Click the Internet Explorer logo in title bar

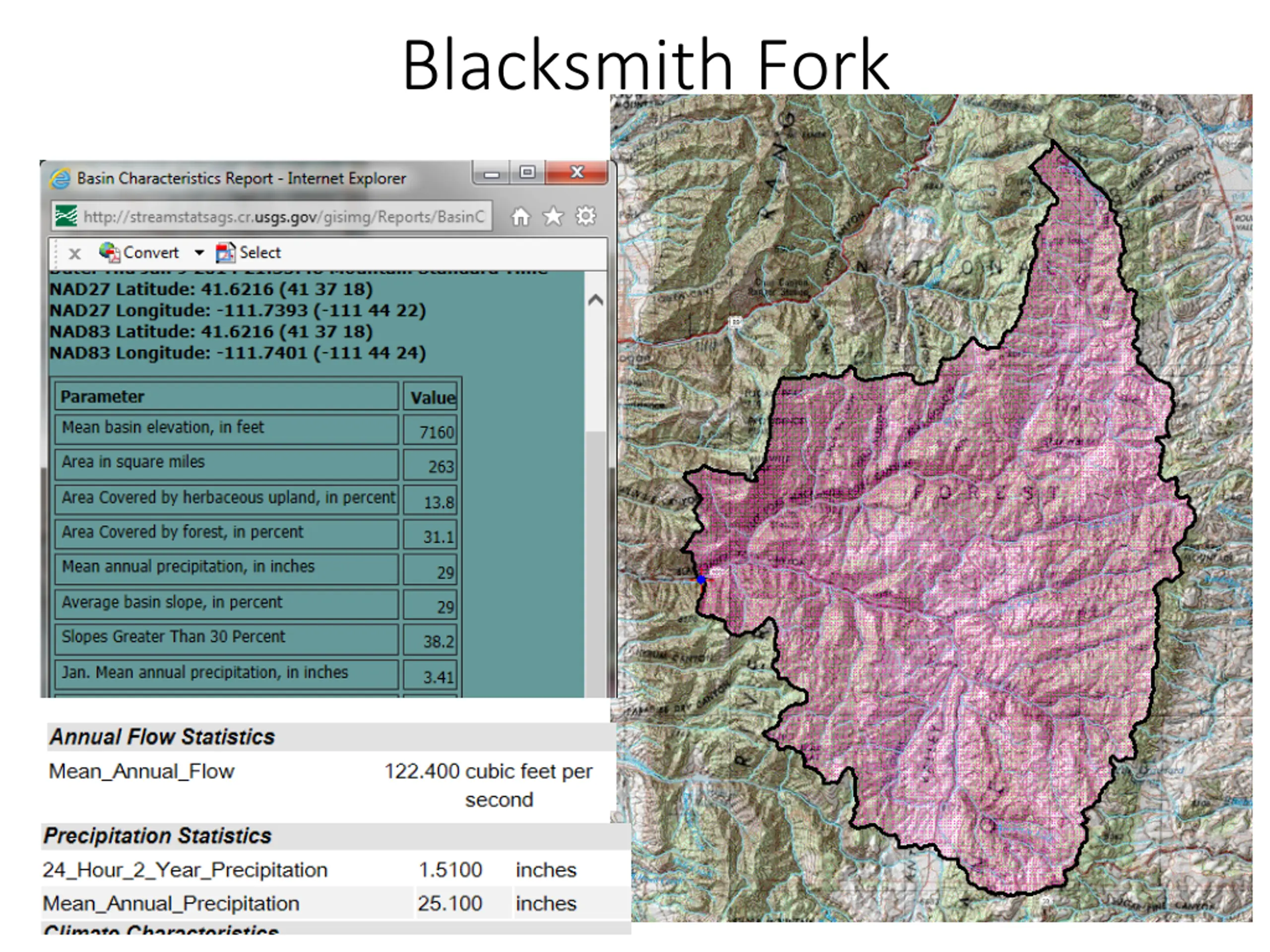coord(60,179)
